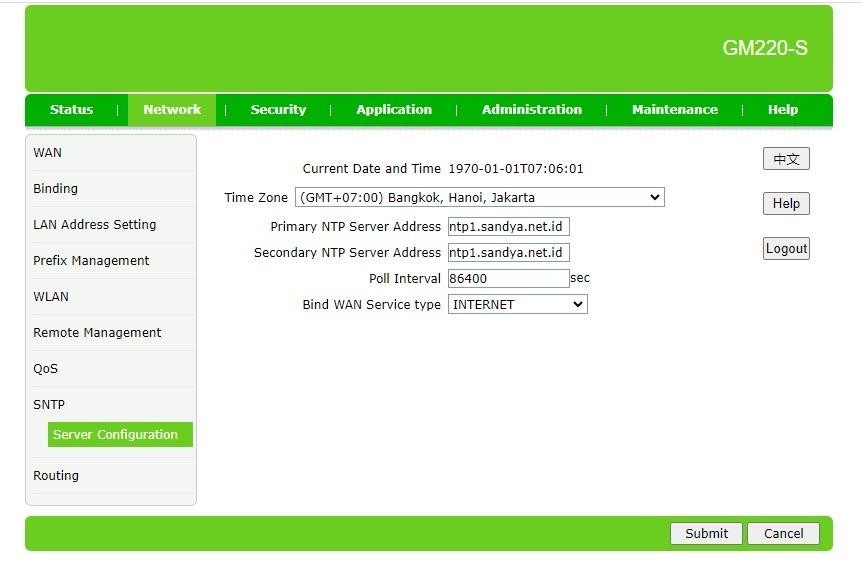Open the WLAN sidebar section
This screenshot has width=862, height=561.
(51, 297)
